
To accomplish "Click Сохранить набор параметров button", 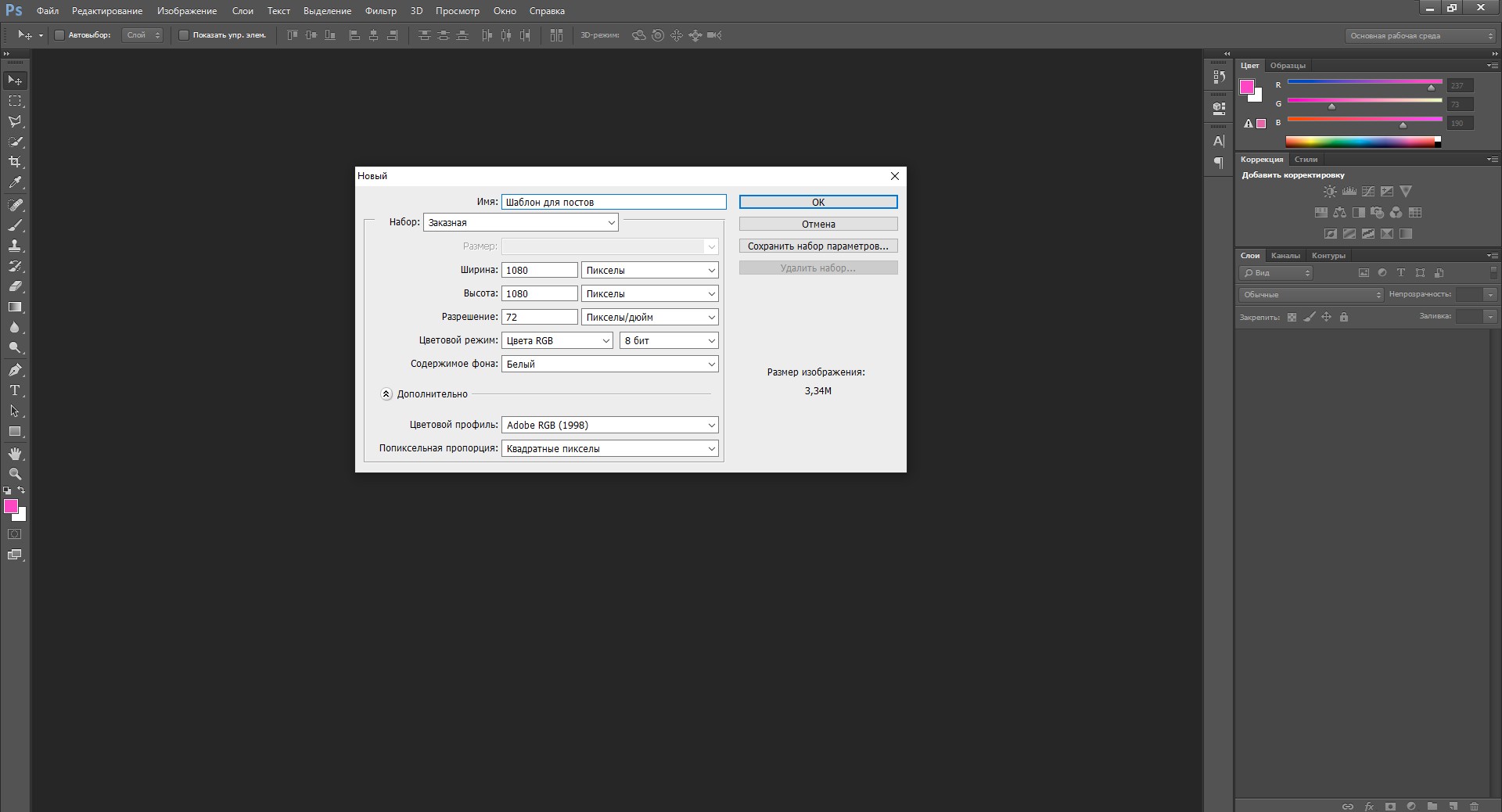I will click(x=818, y=246).
